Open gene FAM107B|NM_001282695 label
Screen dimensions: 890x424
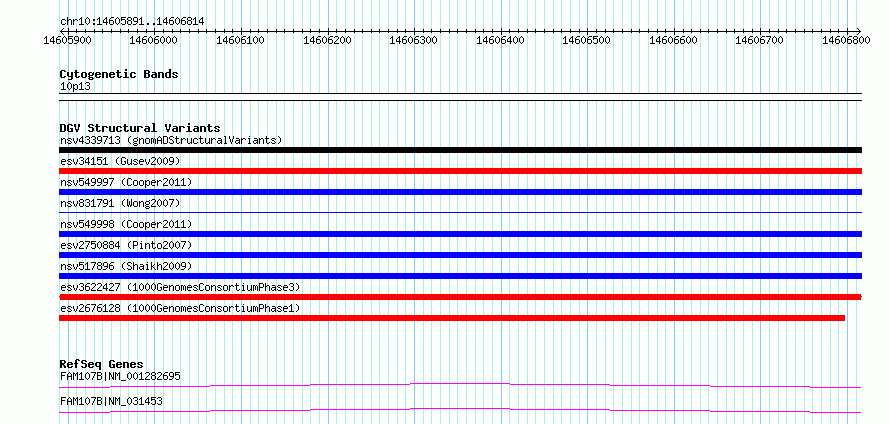[120, 376]
